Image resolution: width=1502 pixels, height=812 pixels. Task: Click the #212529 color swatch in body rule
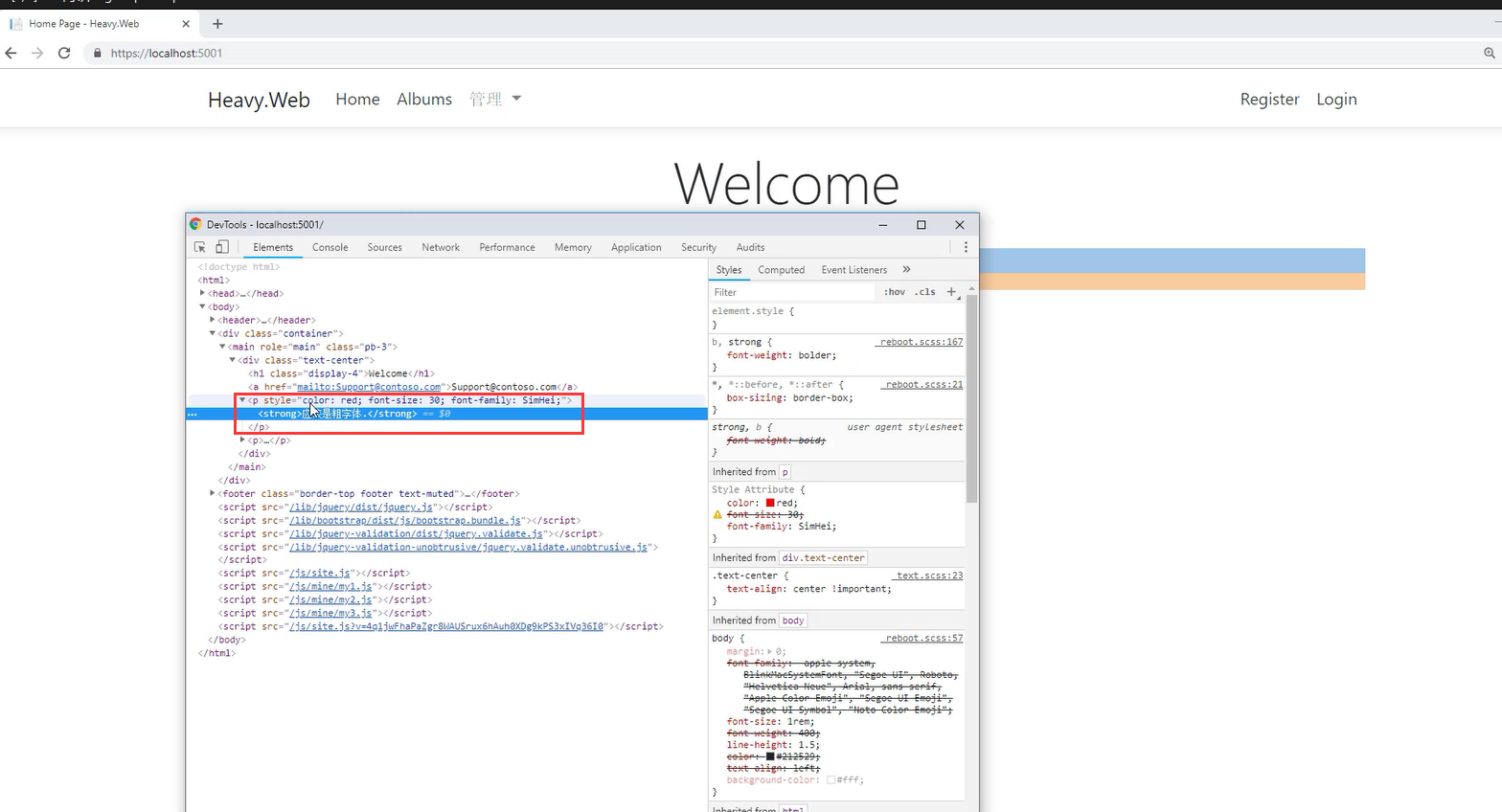tap(770, 756)
